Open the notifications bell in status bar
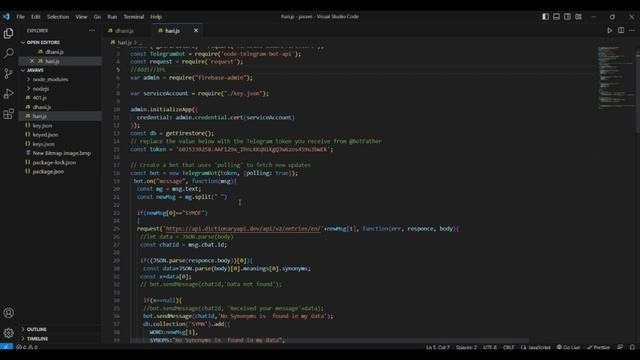Screen dimensions: 640x360 coord(632,347)
